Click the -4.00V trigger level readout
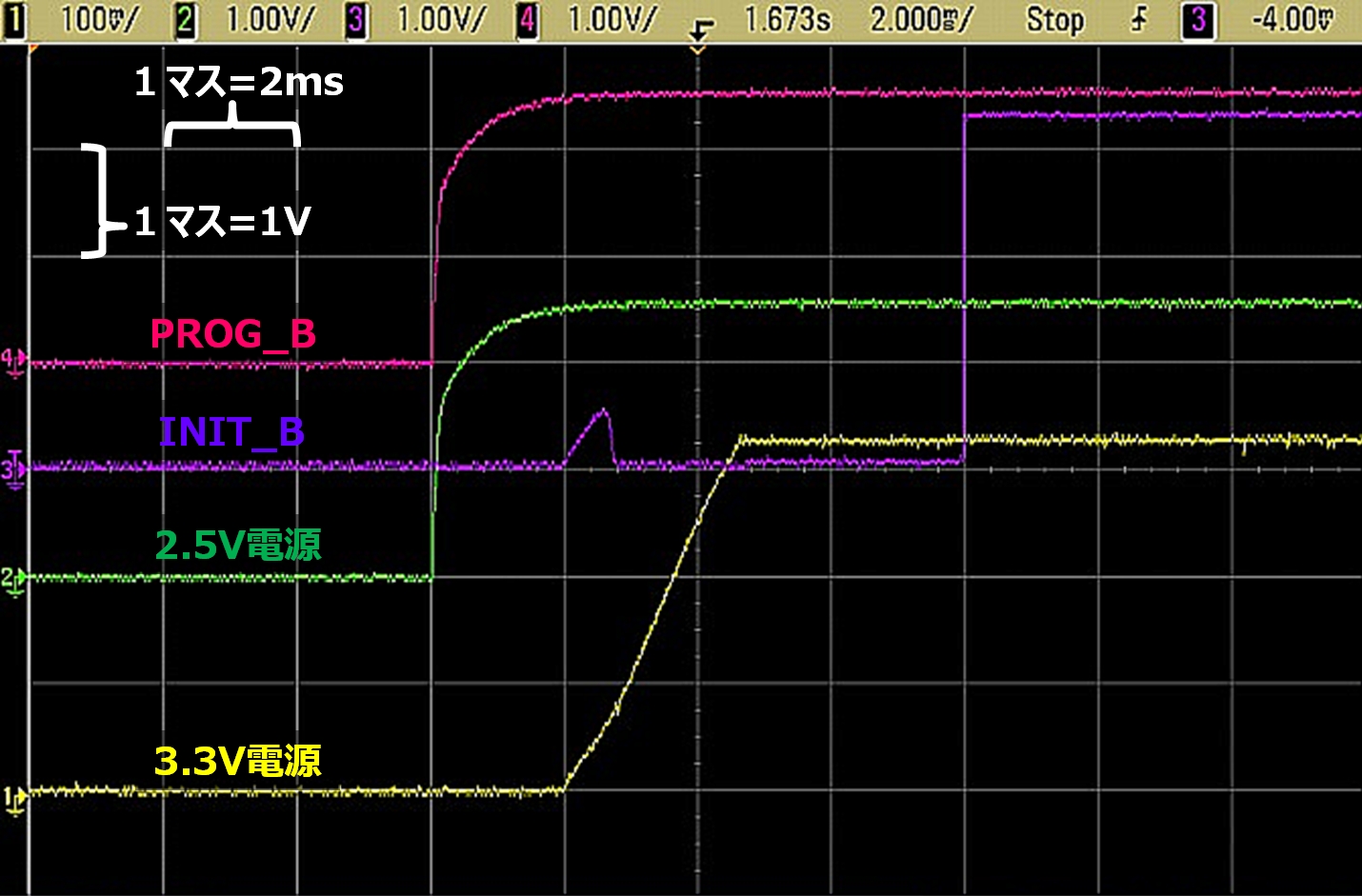 pos(1292,20)
